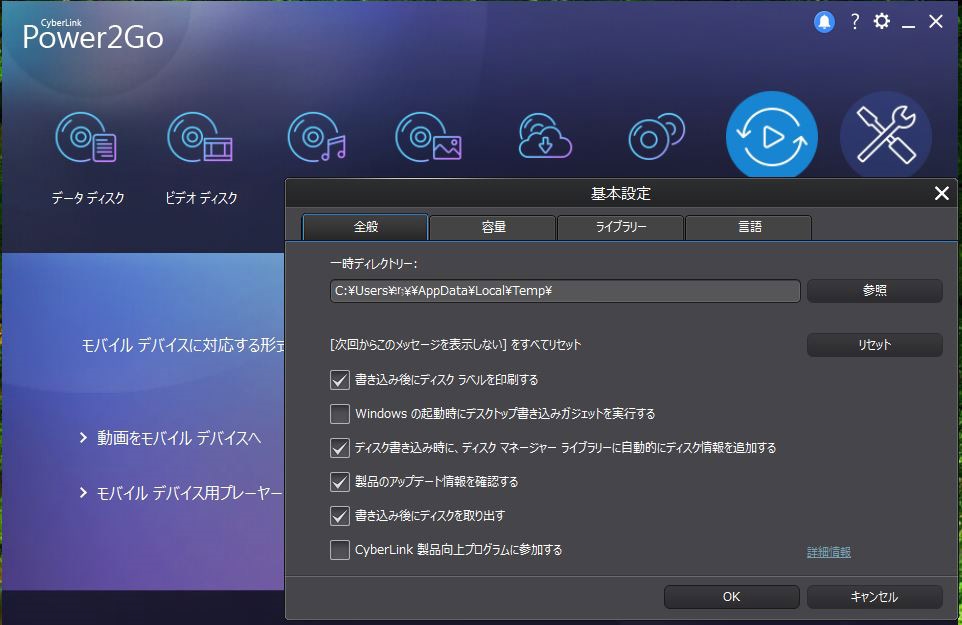Enable desktop burning gadget at Windows startup
962x625 pixels.
[339, 414]
